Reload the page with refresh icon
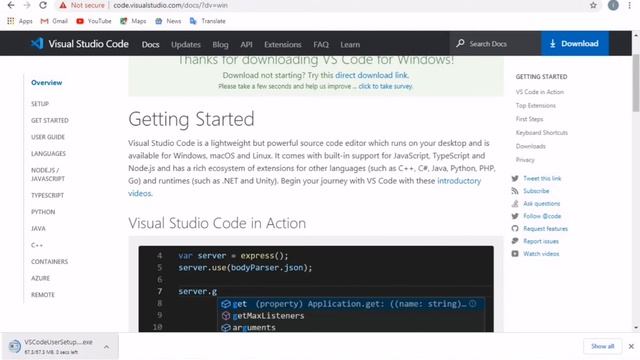 (43, 5)
